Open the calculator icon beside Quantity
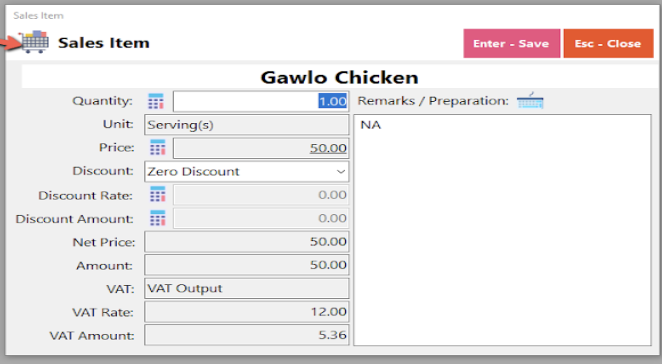 (156, 101)
